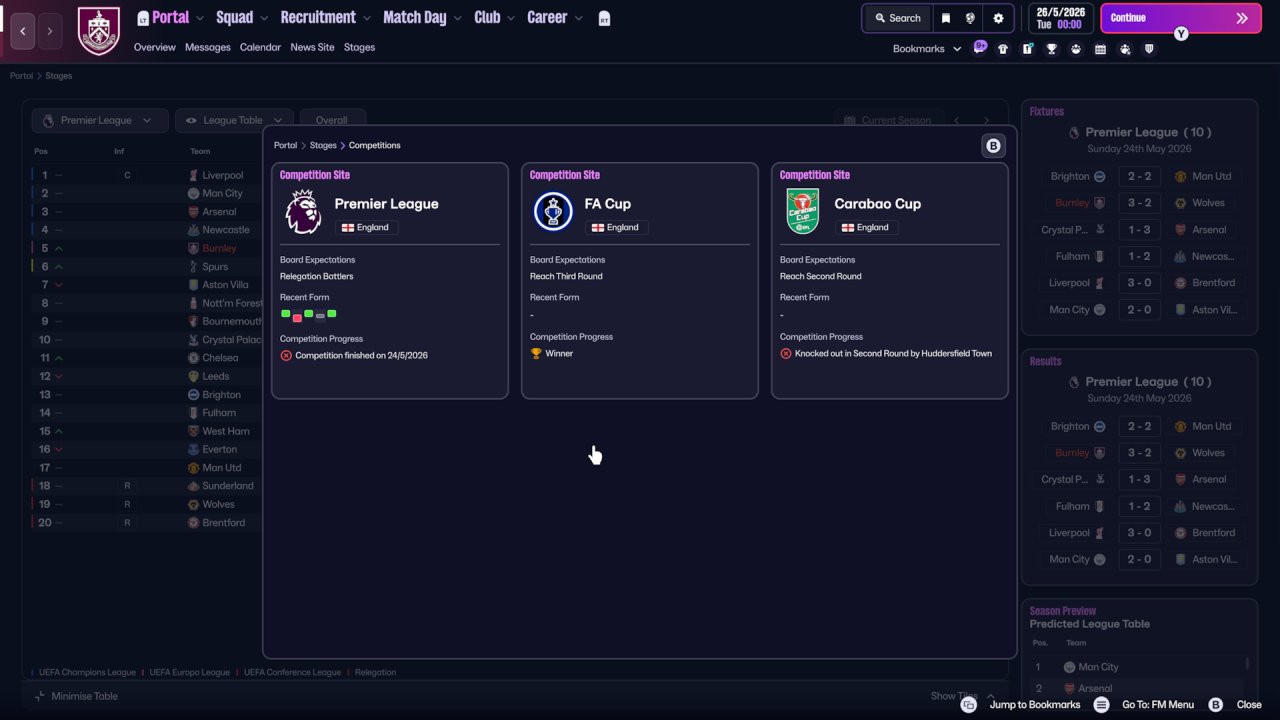Click Minimise Table
The height and width of the screenshot is (720, 1280).
[76, 696]
